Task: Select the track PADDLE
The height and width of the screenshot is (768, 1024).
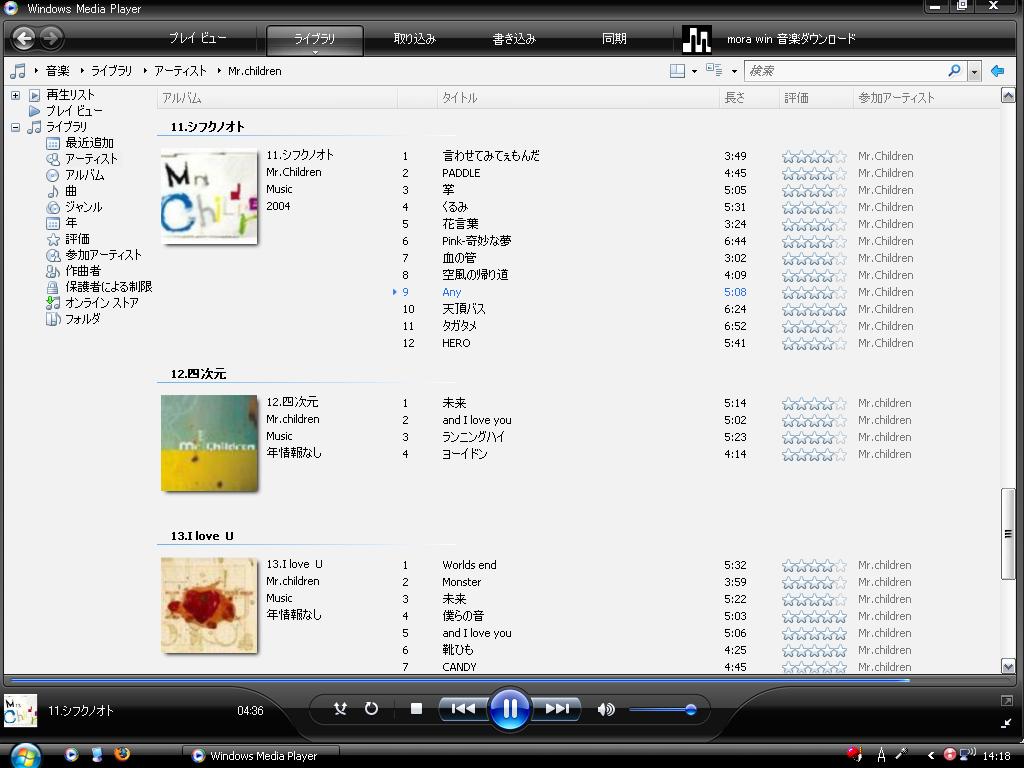Action: [x=461, y=173]
